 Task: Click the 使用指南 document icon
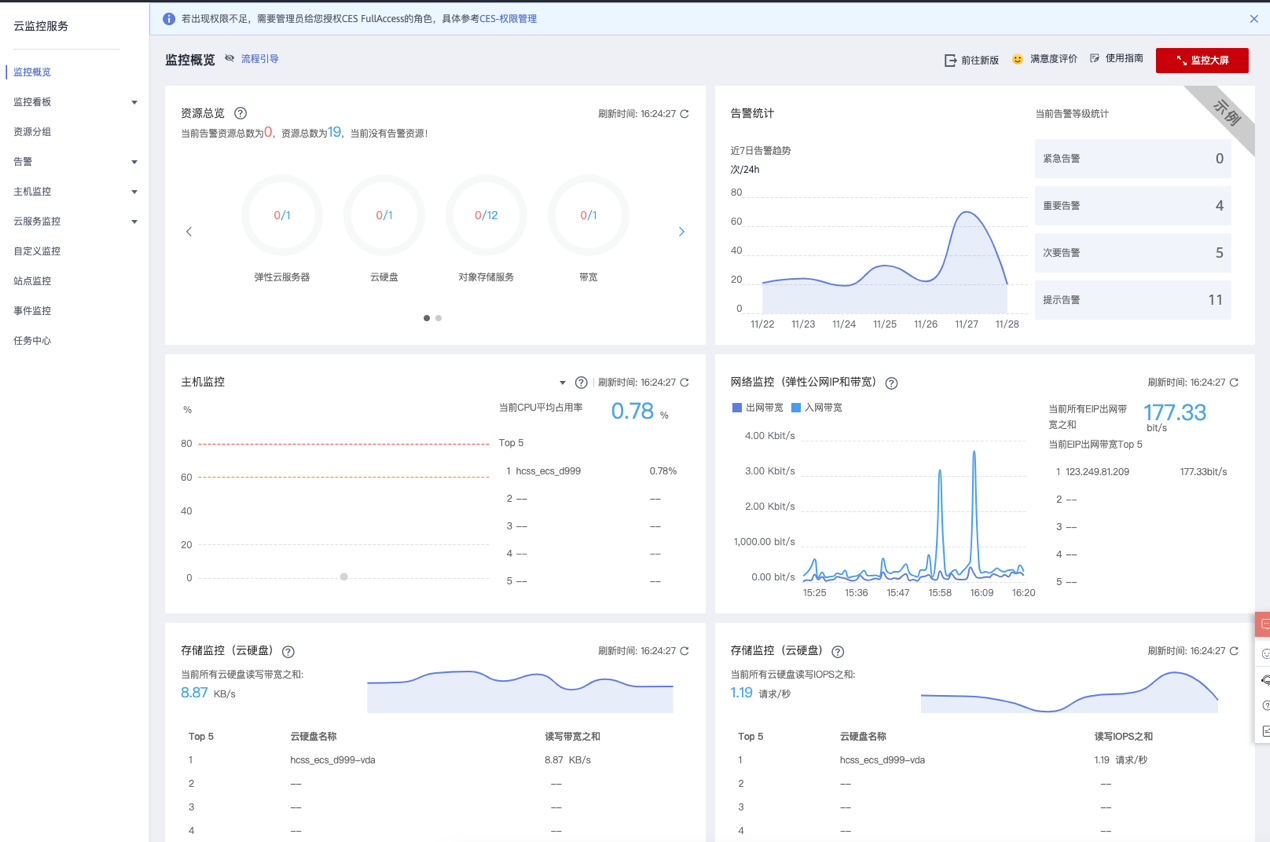click(x=1095, y=59)
